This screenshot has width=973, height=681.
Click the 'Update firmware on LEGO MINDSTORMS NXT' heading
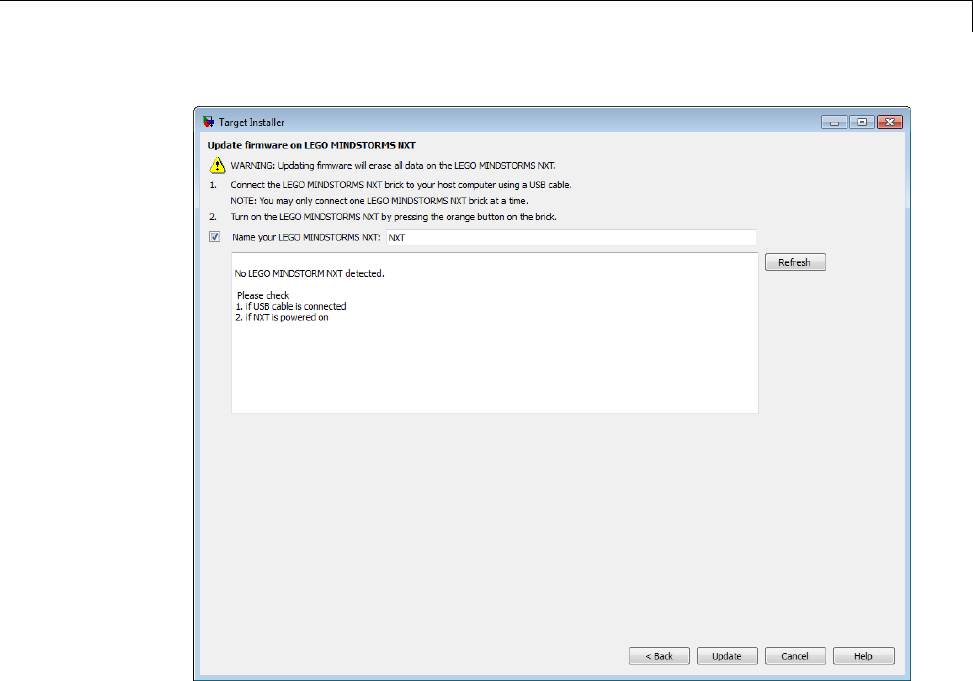point(312,145)
